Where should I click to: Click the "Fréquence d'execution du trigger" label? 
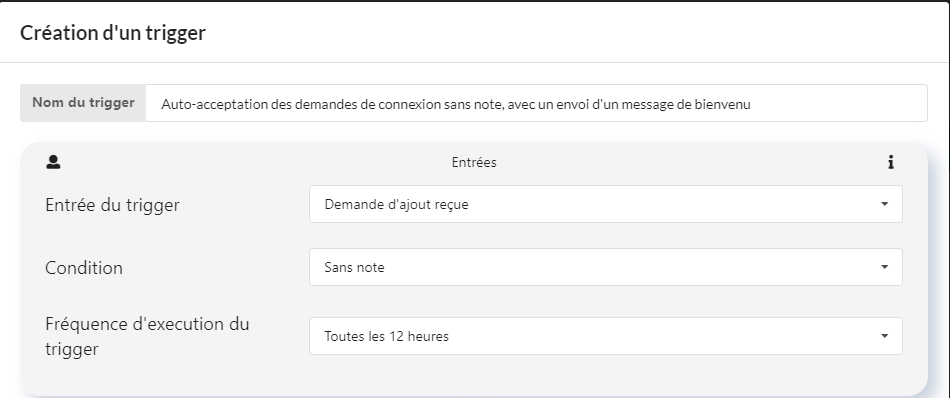(x=147, y=336)
